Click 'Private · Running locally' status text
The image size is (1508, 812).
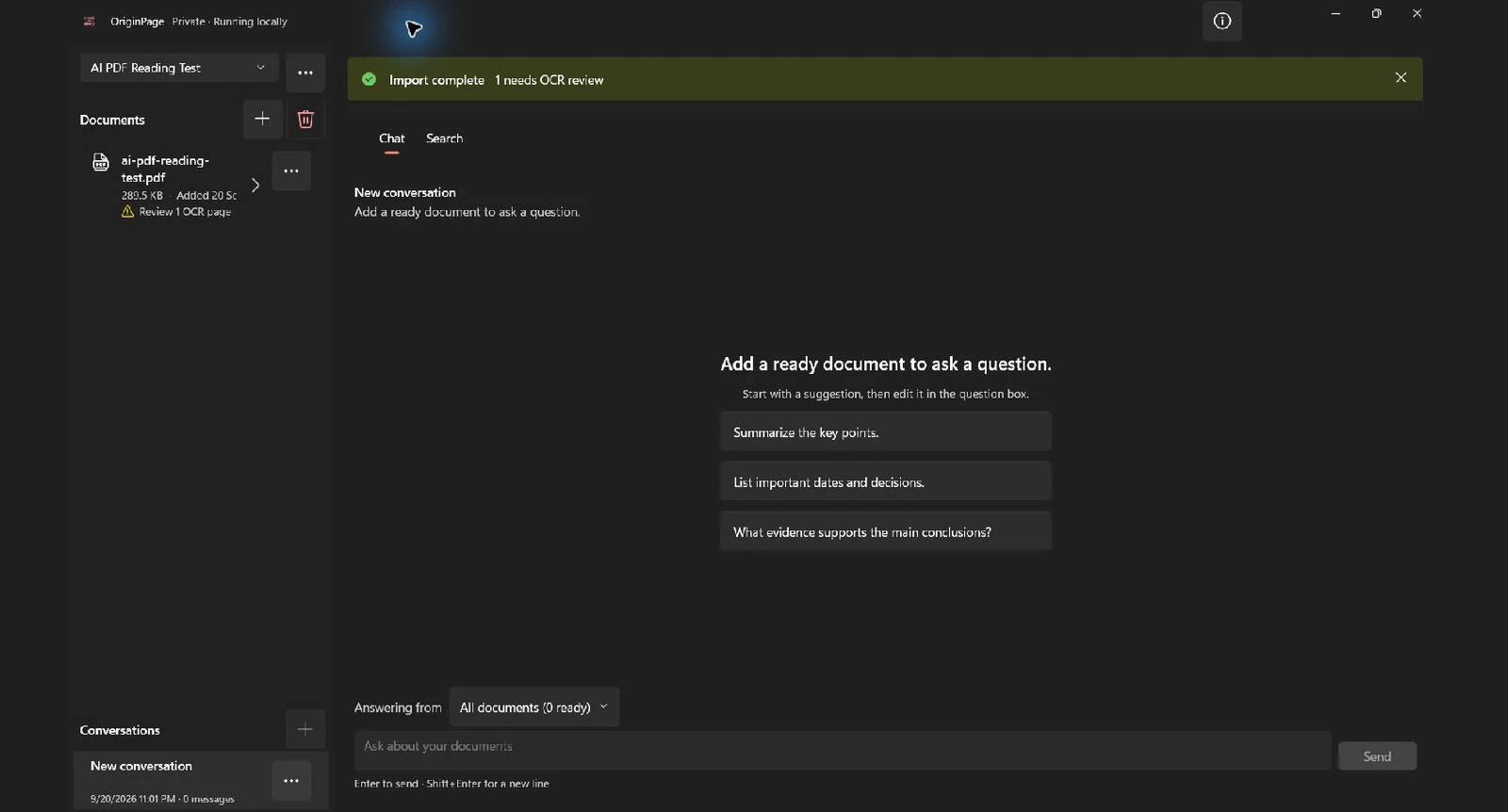click(229, 21)
